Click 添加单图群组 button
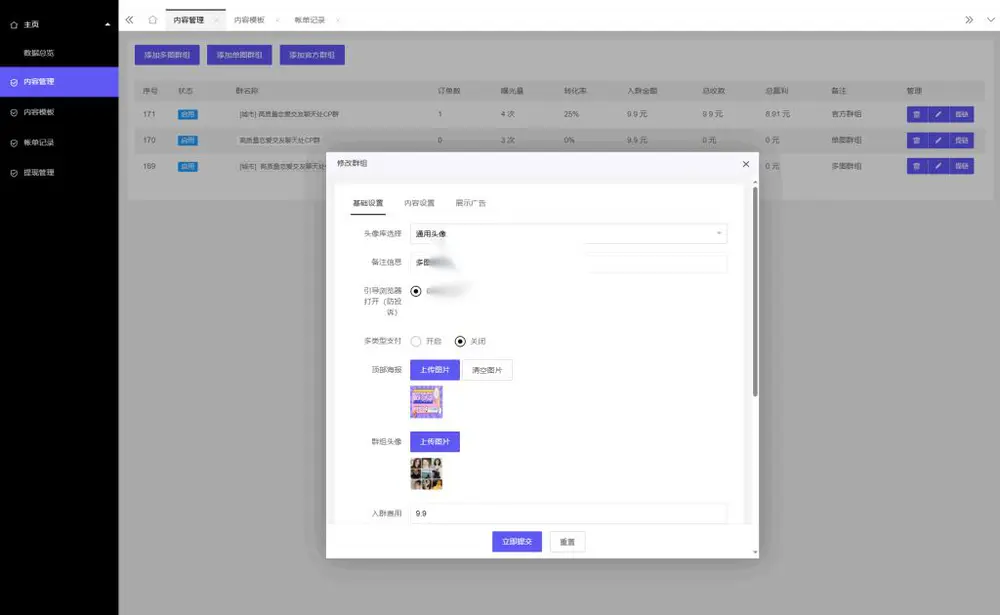Viewport: 1000px width, 615px height. pyautogui.click(x=239, y=55)
